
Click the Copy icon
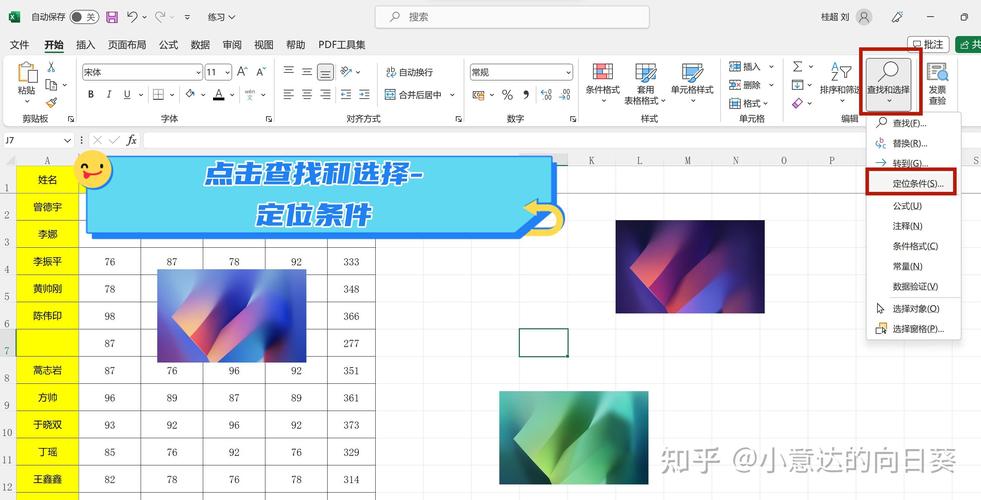tap(51, 84)
